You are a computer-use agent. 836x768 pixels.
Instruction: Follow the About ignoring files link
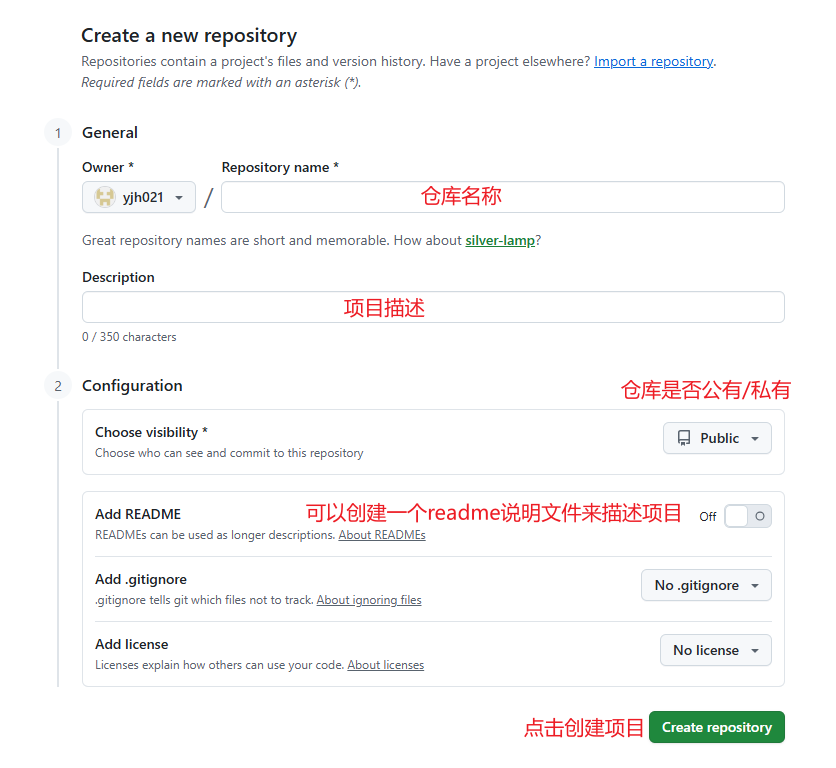(369, 600)
